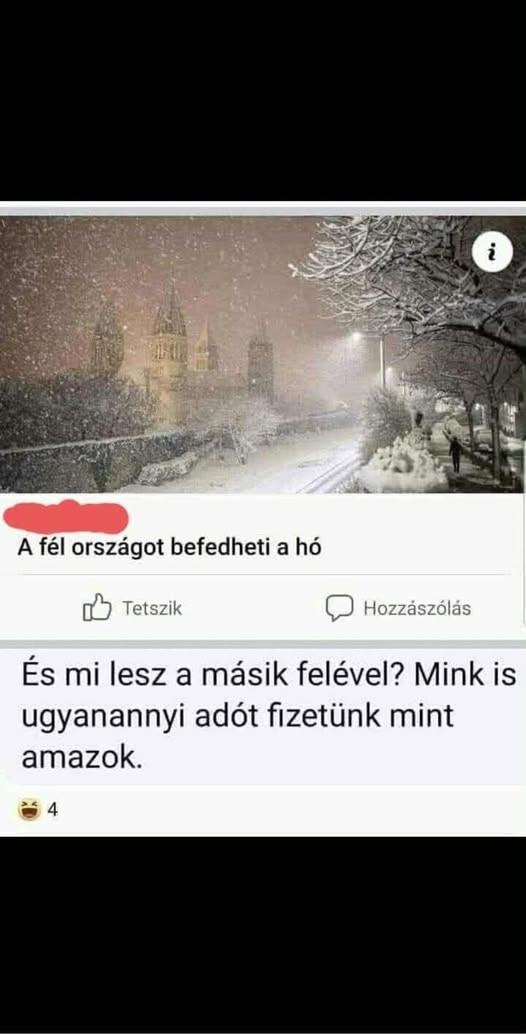Open the redacted page name above headline

click(65, 517)
